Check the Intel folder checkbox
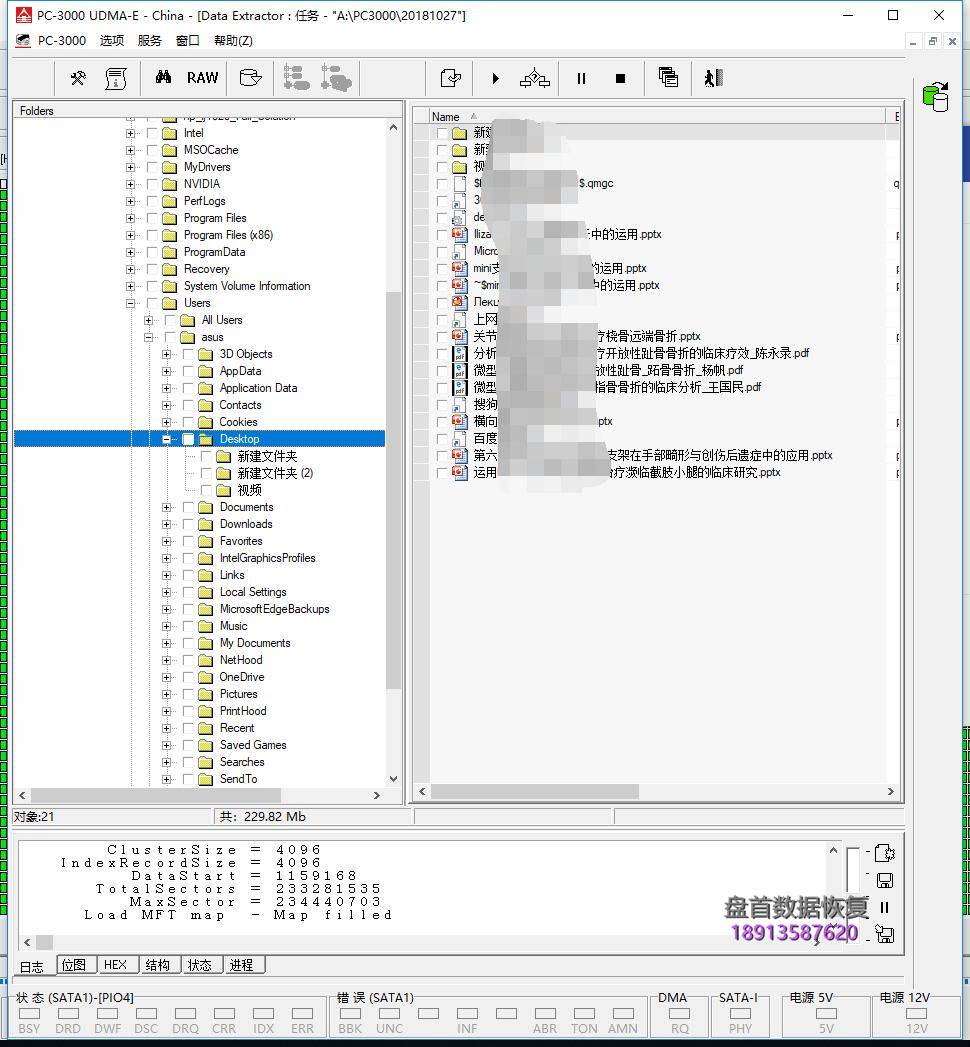Viewport: 970px width, 1047px height. click(152, 133)
